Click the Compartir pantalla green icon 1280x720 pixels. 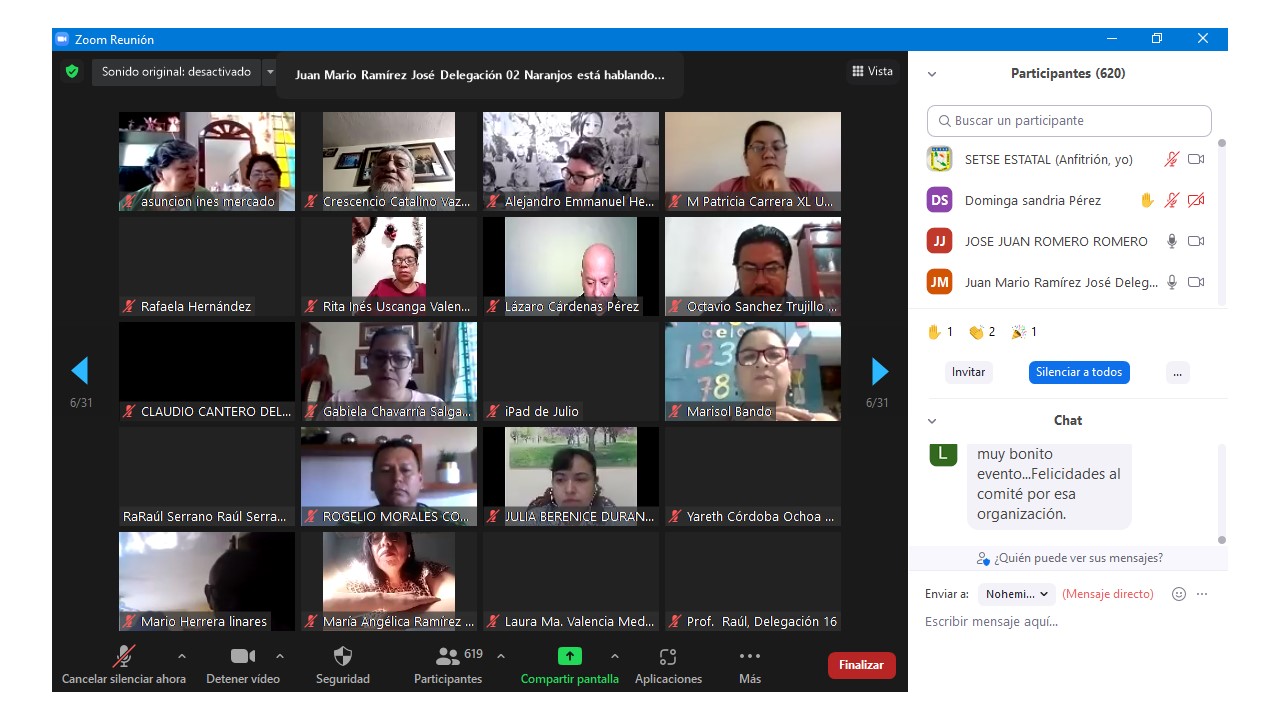569,657
